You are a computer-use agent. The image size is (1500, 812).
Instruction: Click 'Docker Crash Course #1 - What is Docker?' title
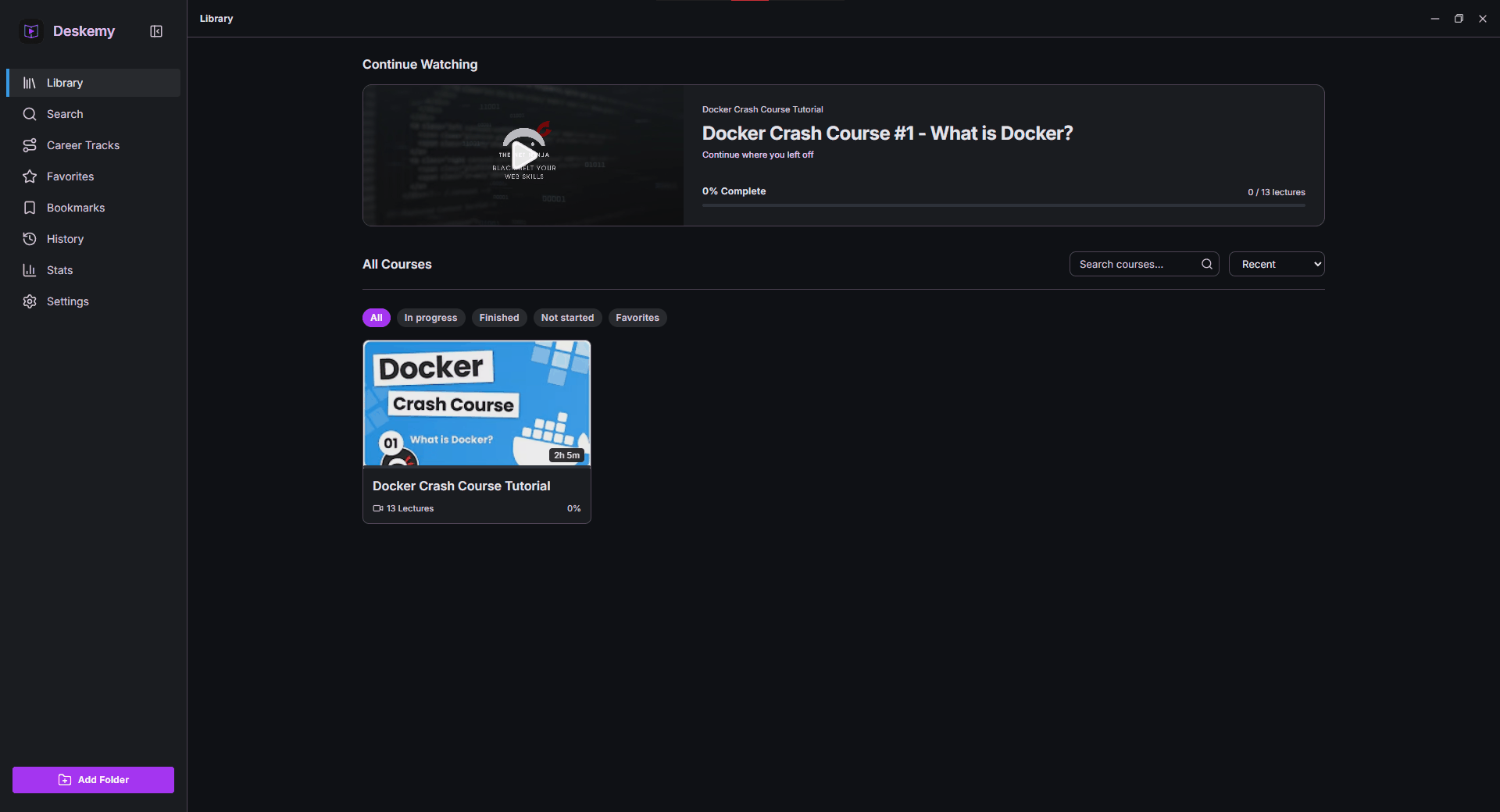click(x=887, y=134)
